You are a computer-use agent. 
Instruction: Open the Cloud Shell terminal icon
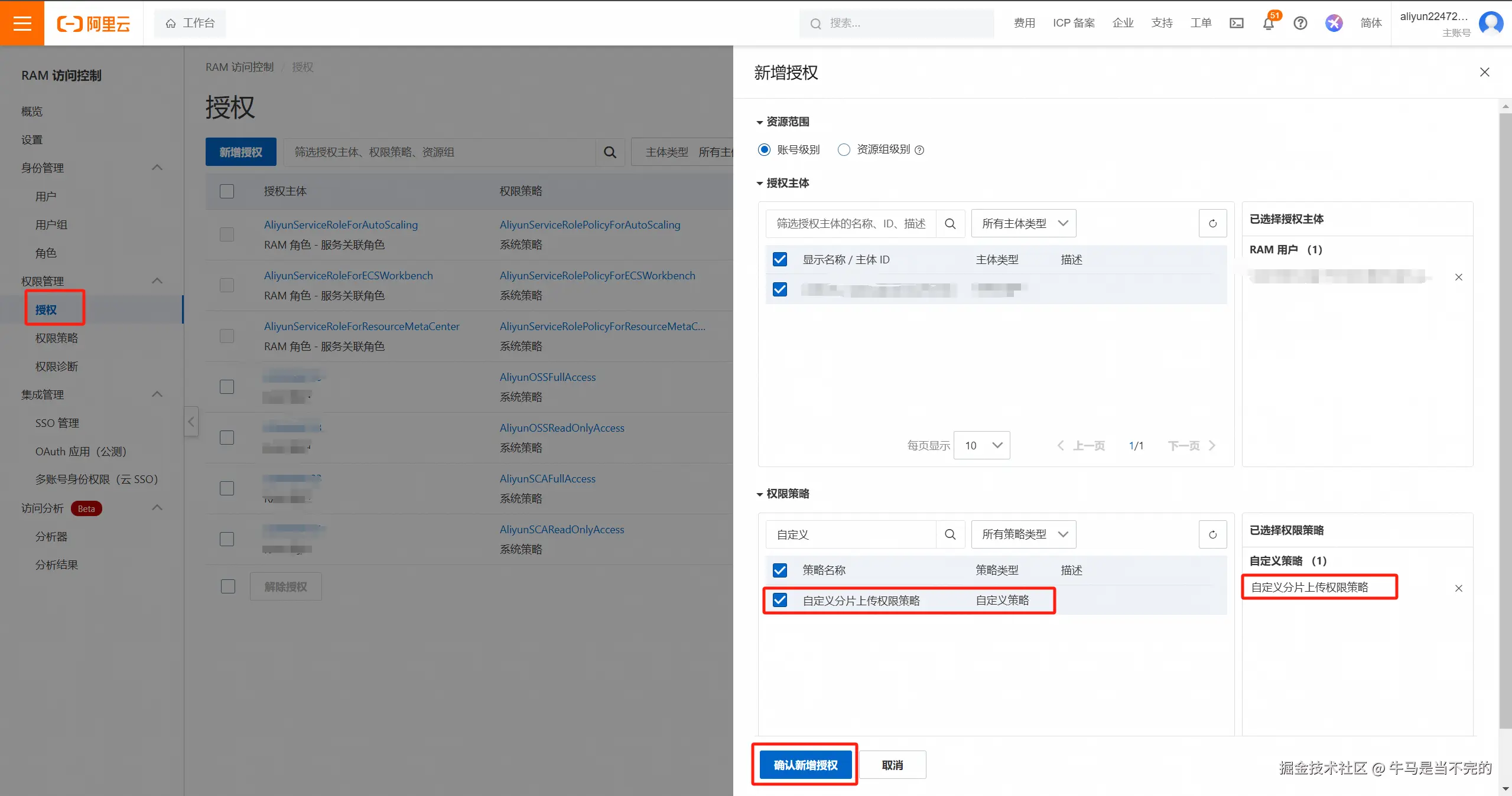(1236, 23)
